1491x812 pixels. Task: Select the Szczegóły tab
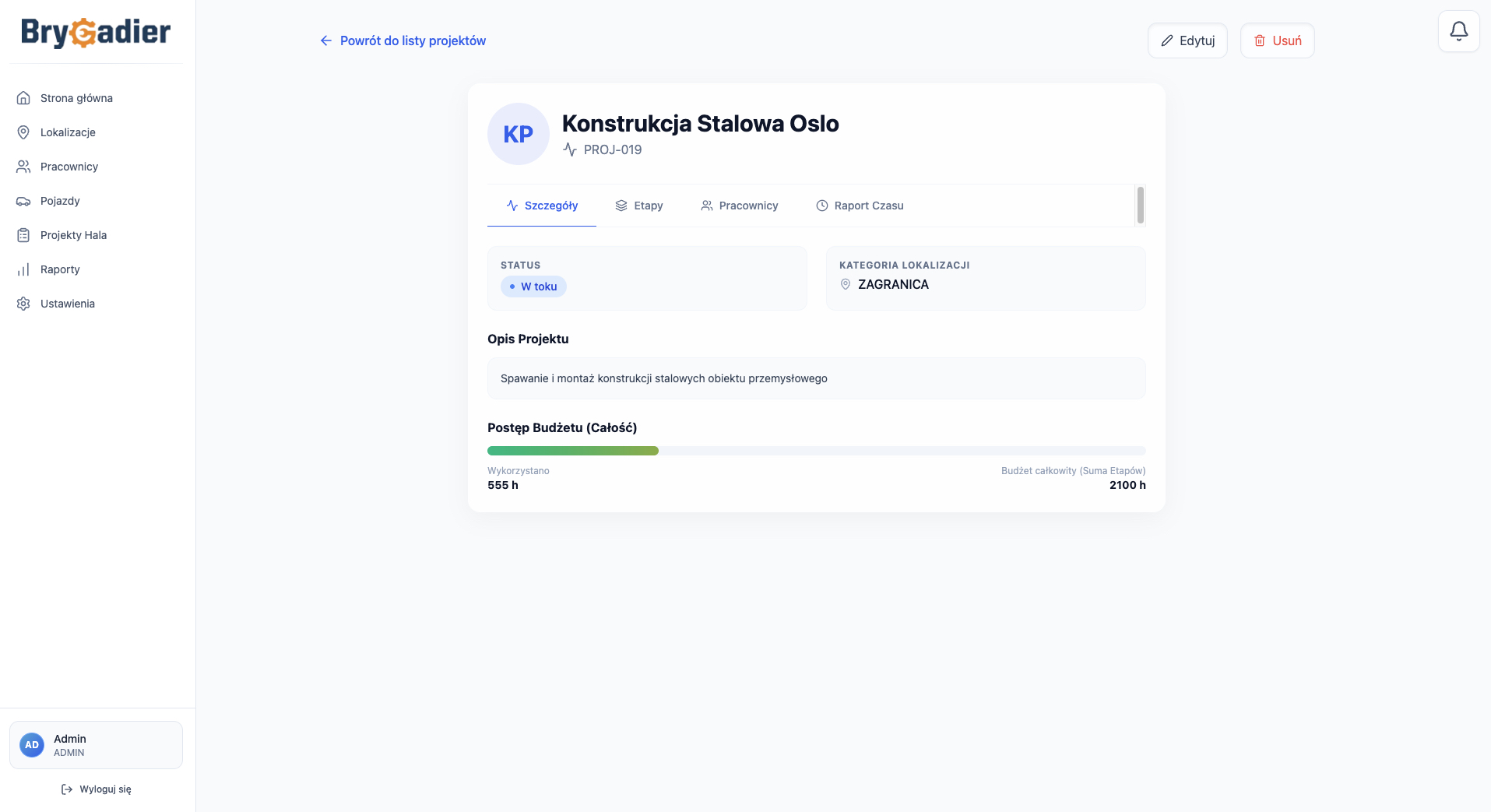[x=542, y=206]
